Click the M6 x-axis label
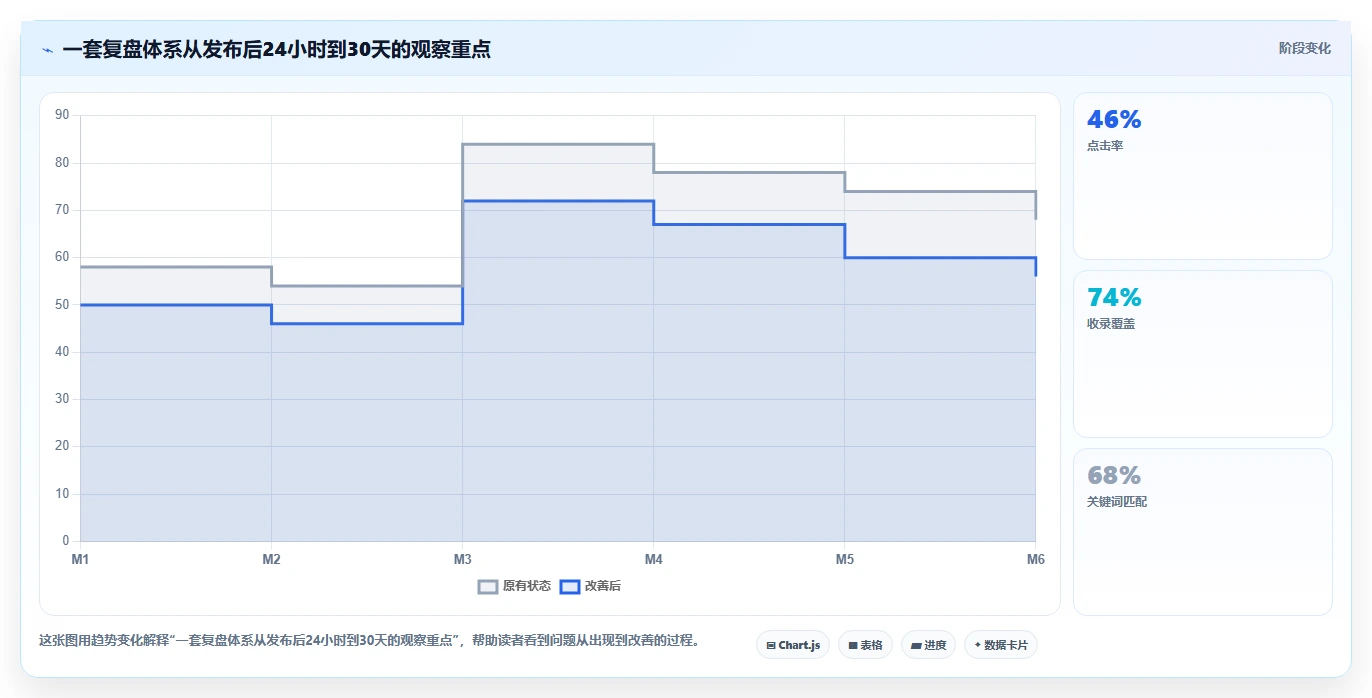This screenshot has width=1372, height=698. point(1036,559)
